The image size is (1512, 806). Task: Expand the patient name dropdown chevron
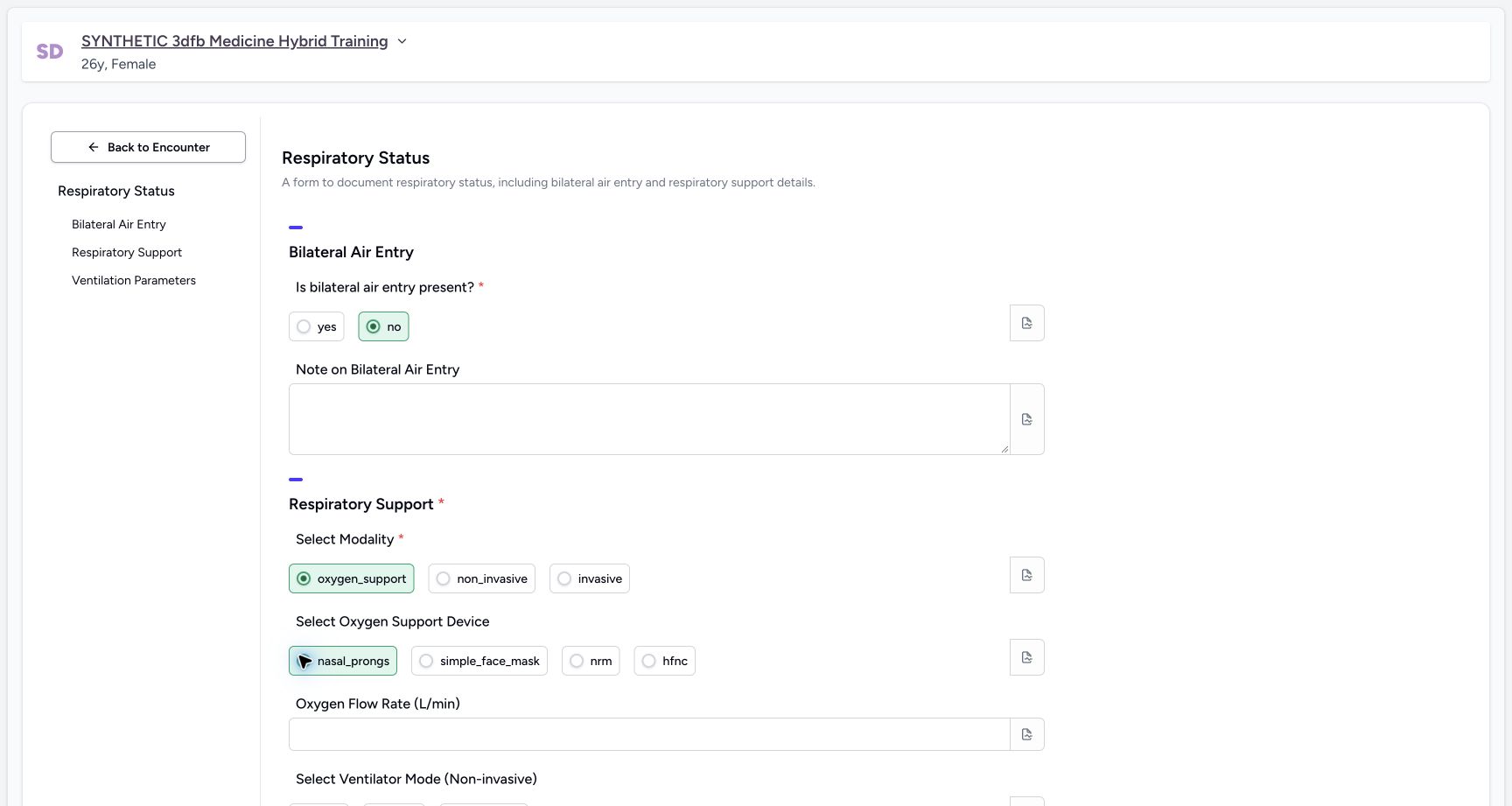click(402, 41)
